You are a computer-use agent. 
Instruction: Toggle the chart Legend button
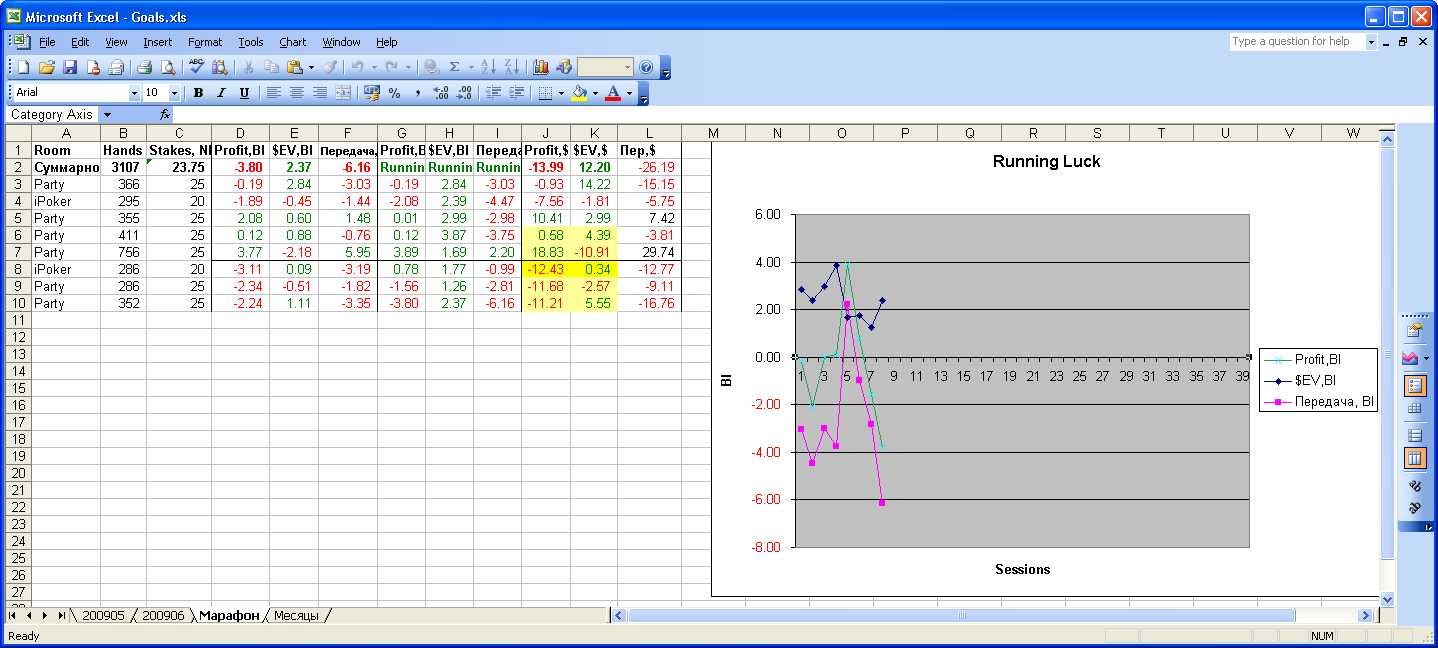1414,385
